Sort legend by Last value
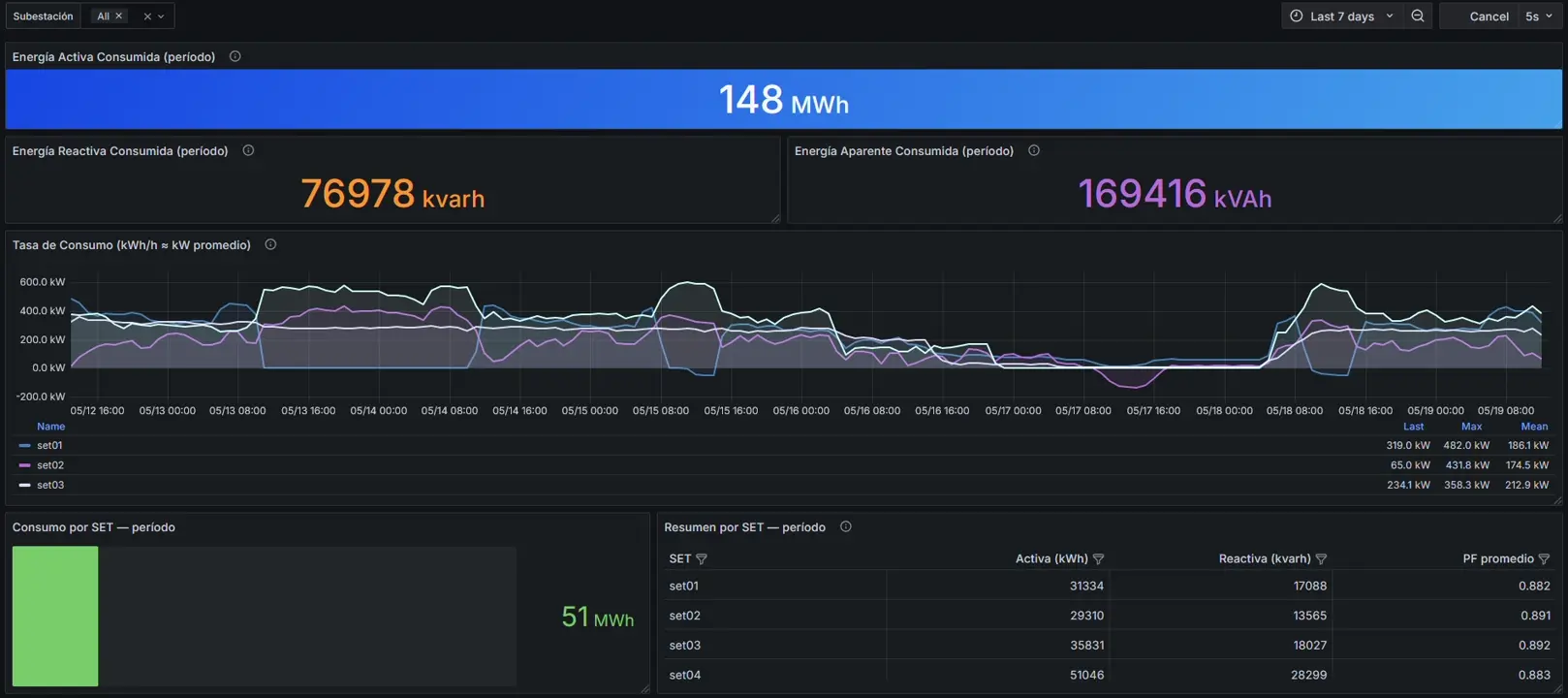The height and width of the screenshot is (698, 1568). tap(1413, 427)
